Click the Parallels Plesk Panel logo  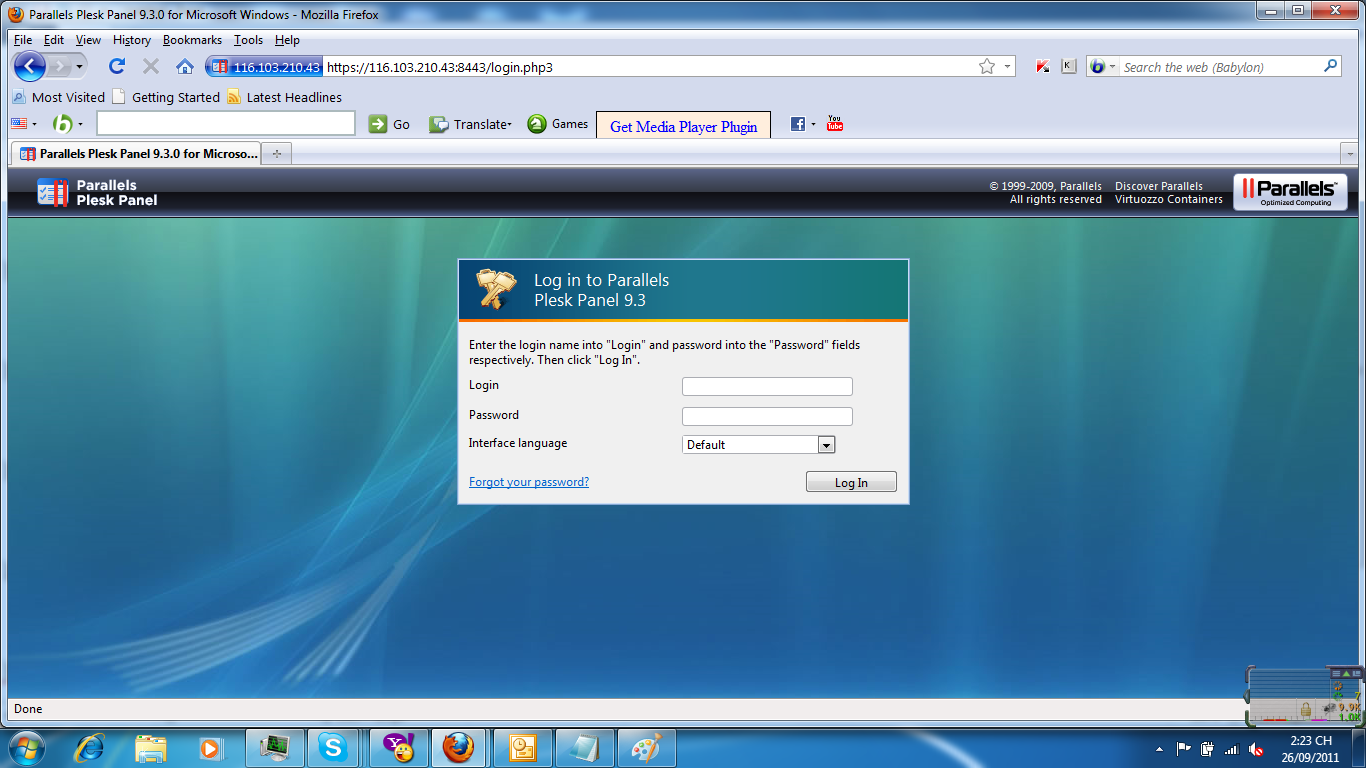tap(98, 192)
